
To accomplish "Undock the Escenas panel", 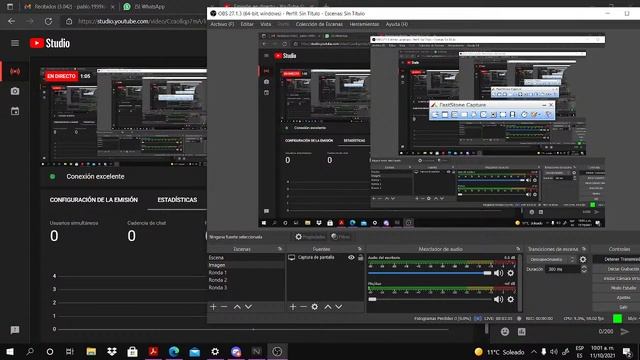I will 280,249.
